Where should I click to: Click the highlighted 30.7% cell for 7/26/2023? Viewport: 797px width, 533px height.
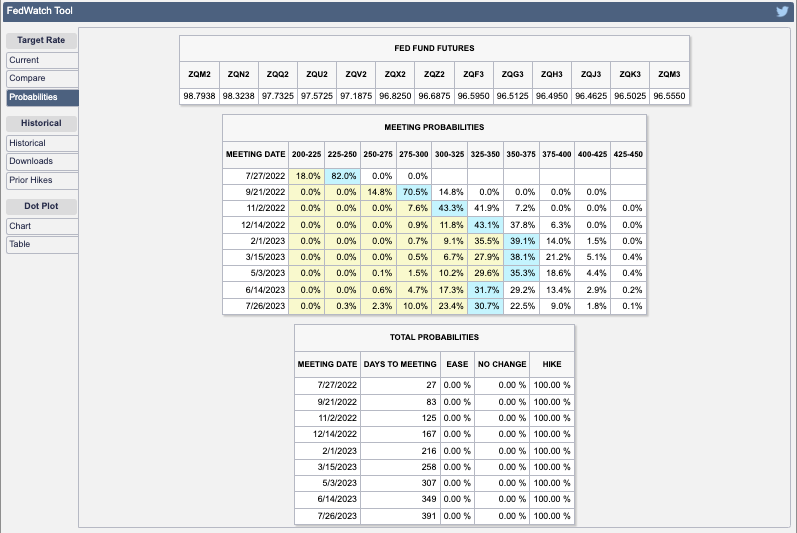[x=485, y=306]
